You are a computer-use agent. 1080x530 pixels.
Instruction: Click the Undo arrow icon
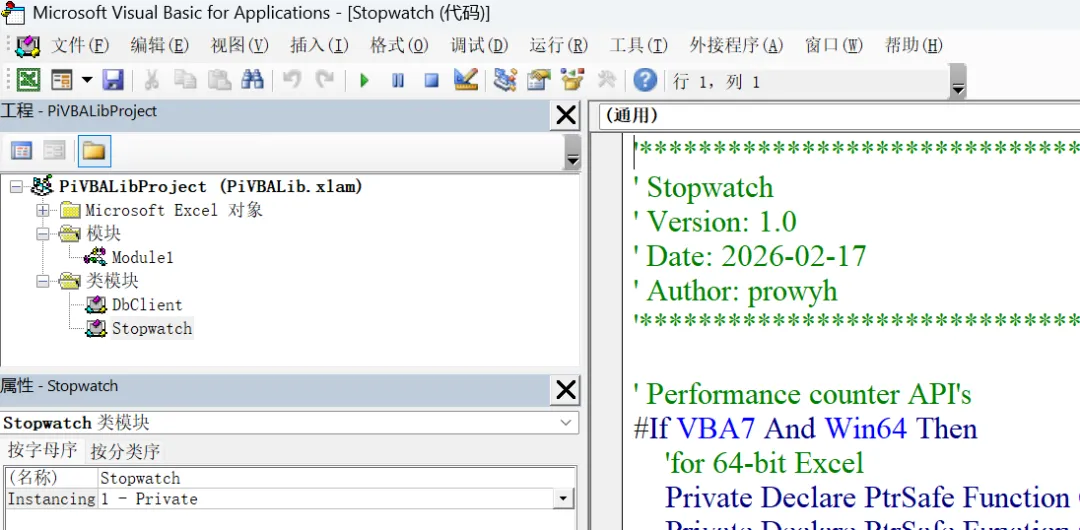point(292,80)
